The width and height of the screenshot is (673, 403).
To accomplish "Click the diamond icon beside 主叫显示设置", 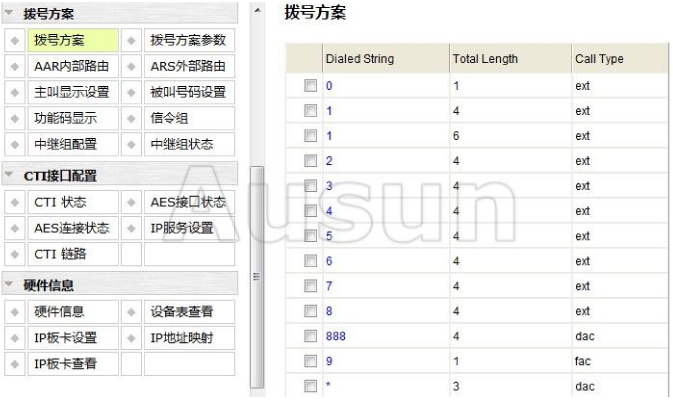I will tap(15, 93).
